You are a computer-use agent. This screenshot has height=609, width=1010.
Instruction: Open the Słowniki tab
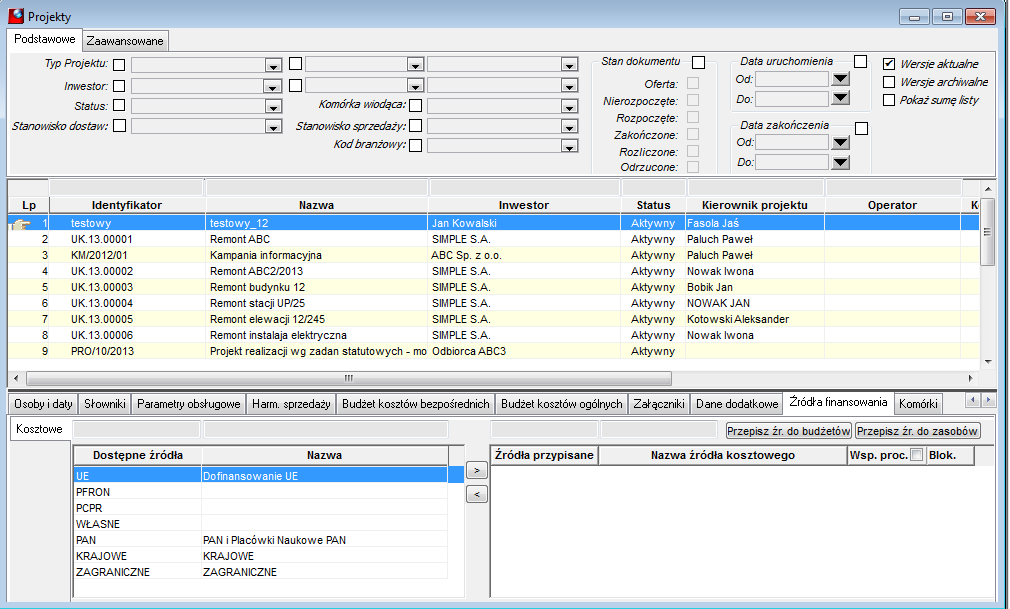(x=104, y=404)
